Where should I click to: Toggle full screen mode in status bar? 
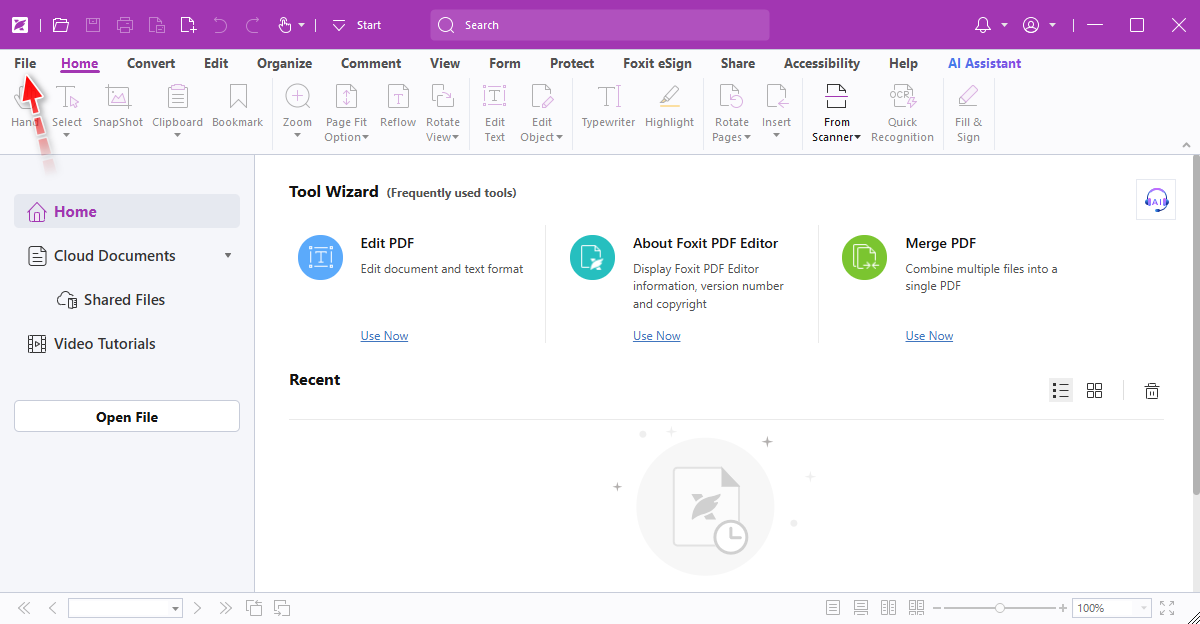point(1167,608)
